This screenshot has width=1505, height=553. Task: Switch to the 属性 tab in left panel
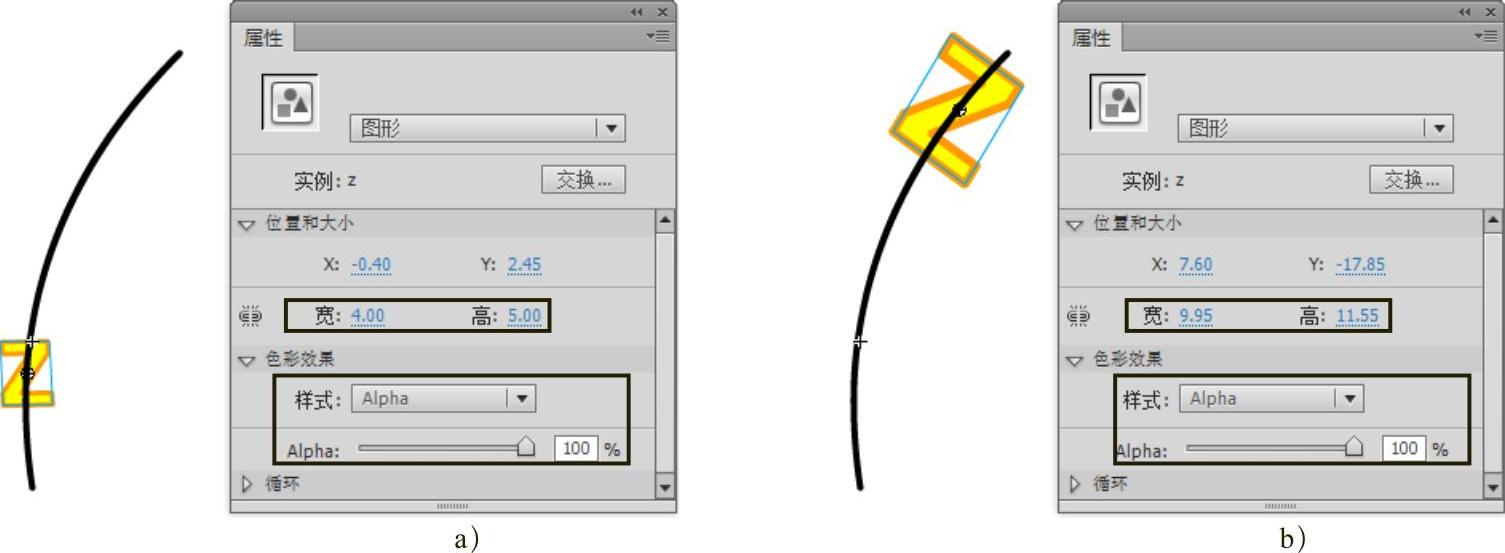(x=263, y=38)
